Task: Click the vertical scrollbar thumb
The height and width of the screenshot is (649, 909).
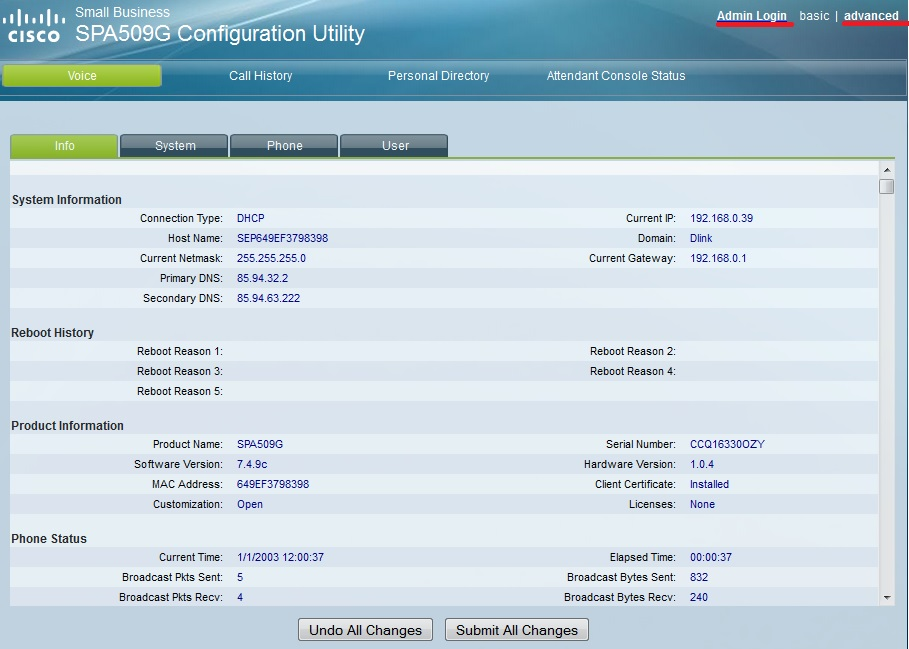Action: (886, 186)
